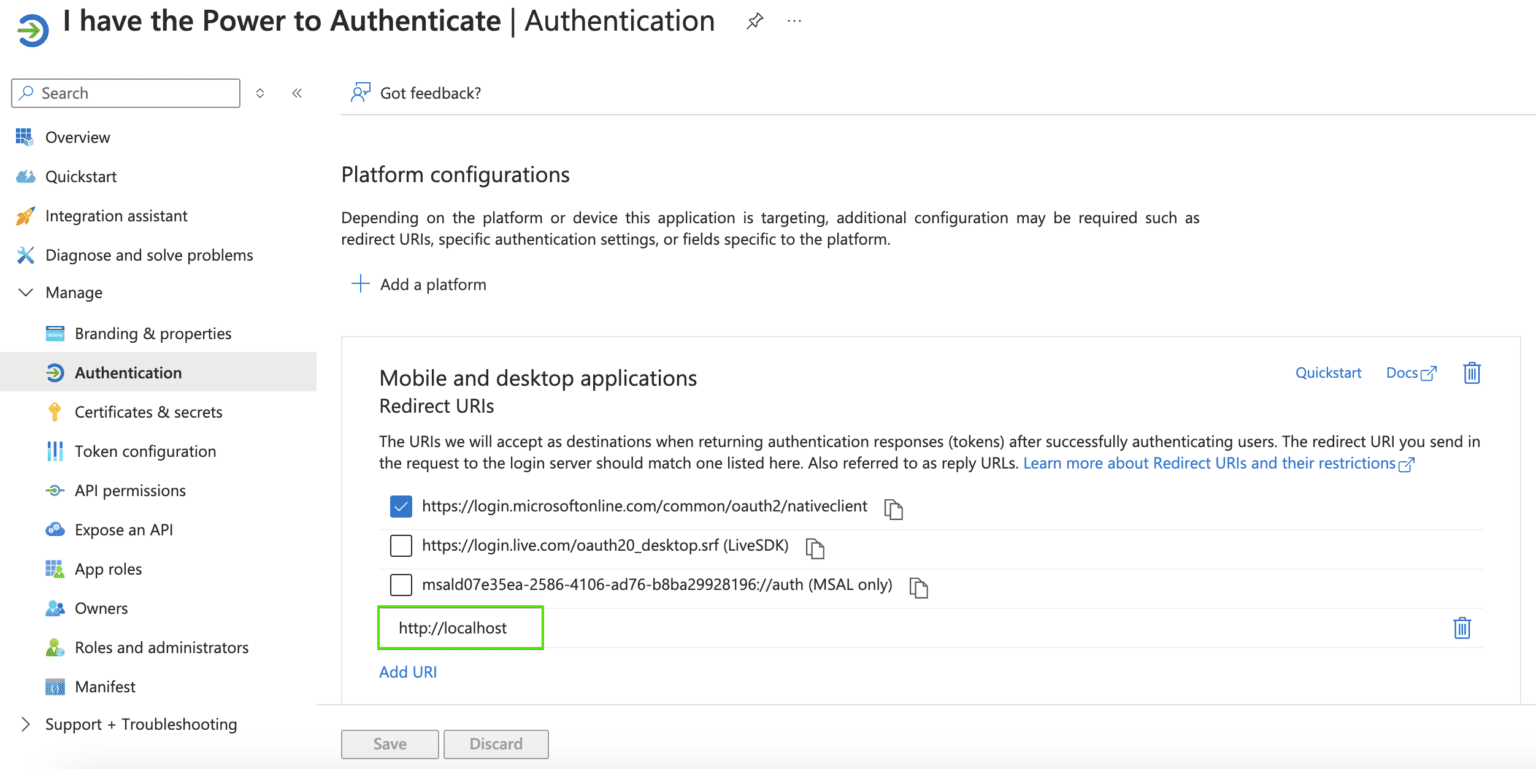This screenshot has width=1536, height=769.
Task: Expand Support + Troubleshooting
Action: pyautogui.click(x=24, y=723)
